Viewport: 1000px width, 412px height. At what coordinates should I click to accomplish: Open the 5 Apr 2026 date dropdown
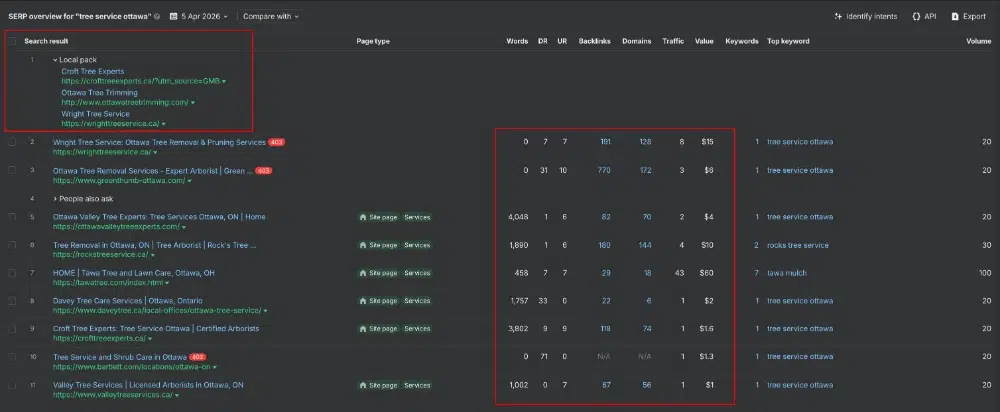coord(198,17)
